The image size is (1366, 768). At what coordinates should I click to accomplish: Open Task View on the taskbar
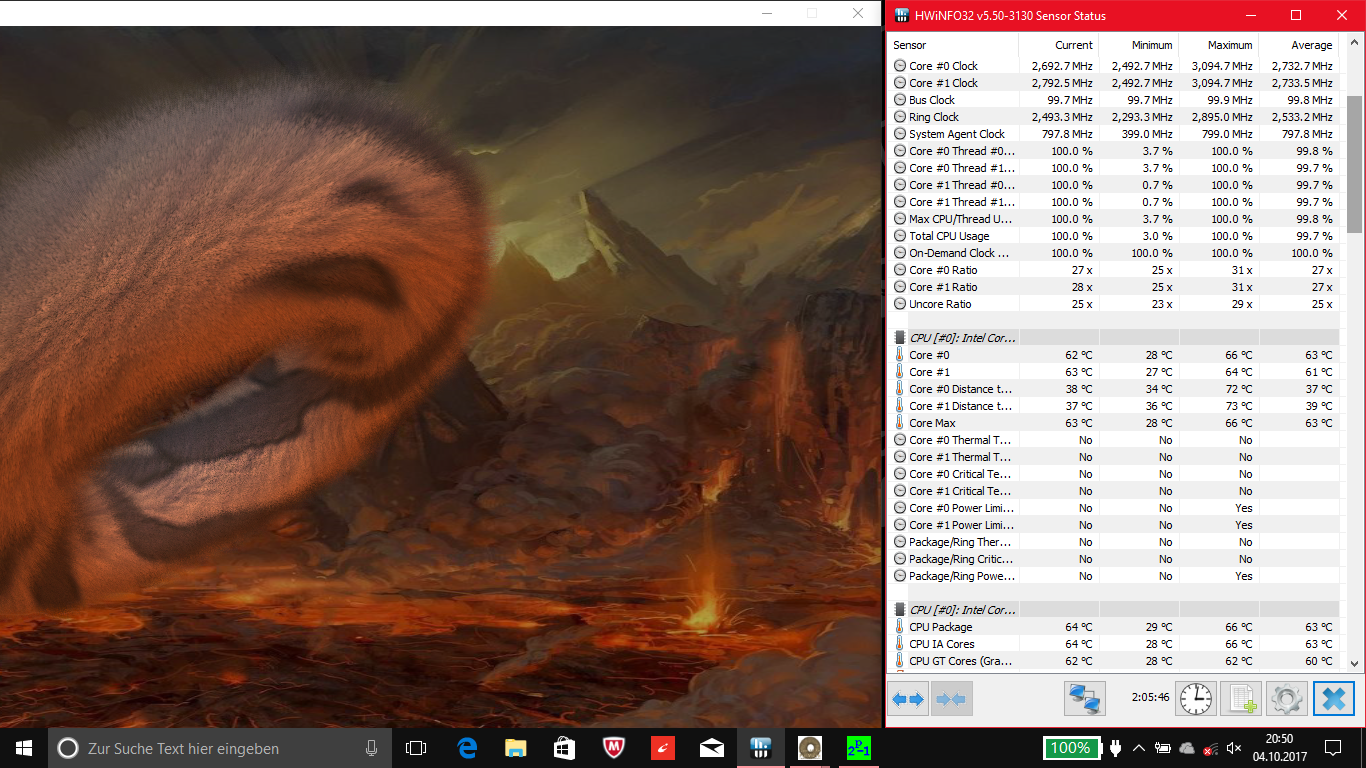tap(416, 748)
